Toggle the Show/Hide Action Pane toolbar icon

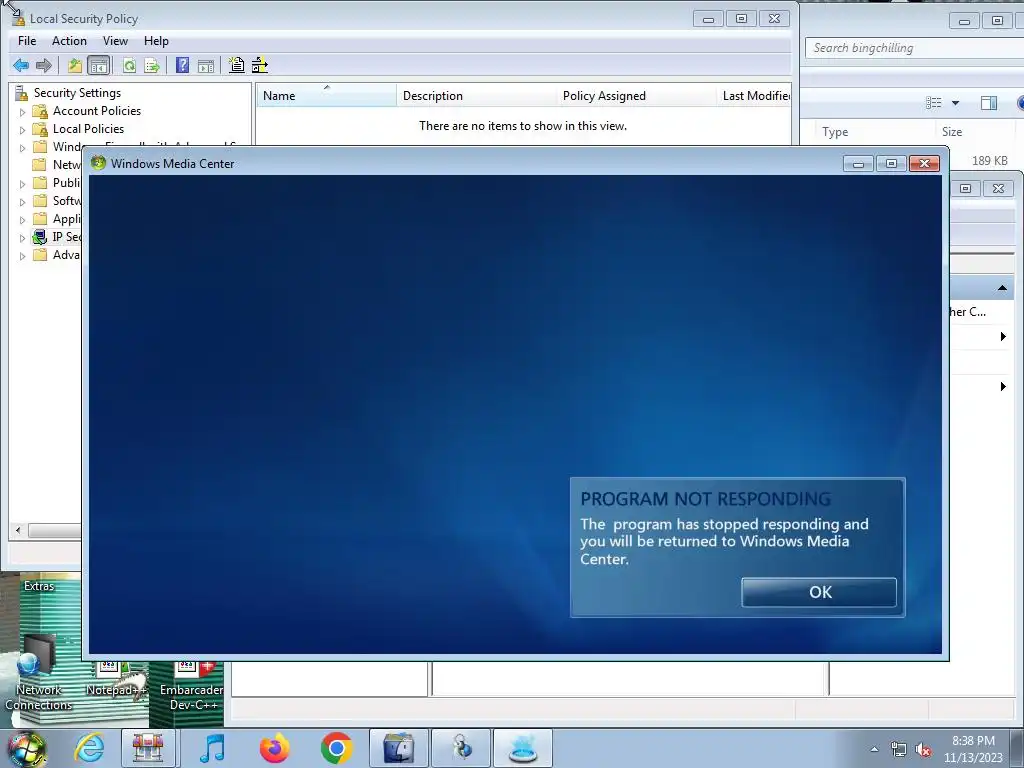point(206,65)
